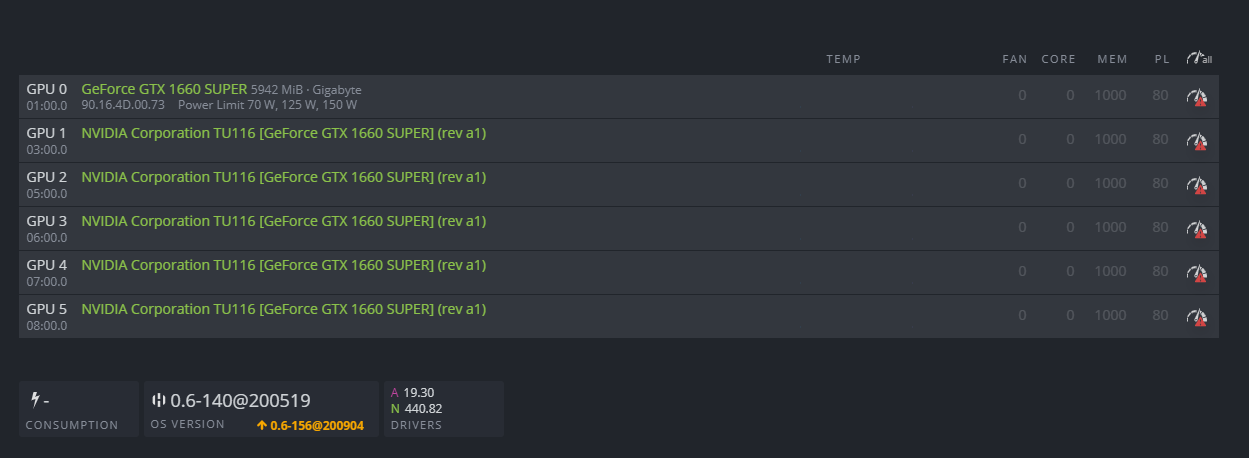Click the GPU 0 power limit value 80

1160,96
